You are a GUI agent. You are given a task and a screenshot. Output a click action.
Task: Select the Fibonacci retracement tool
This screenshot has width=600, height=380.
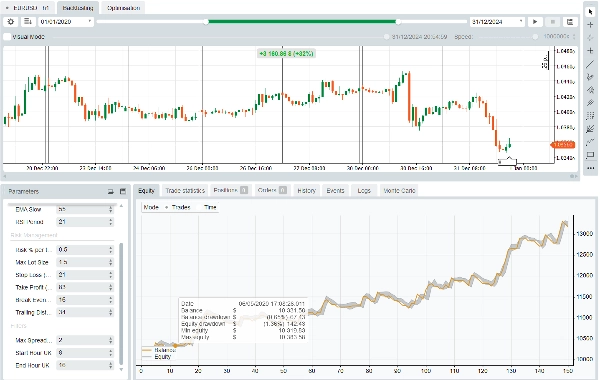(590, 116)
